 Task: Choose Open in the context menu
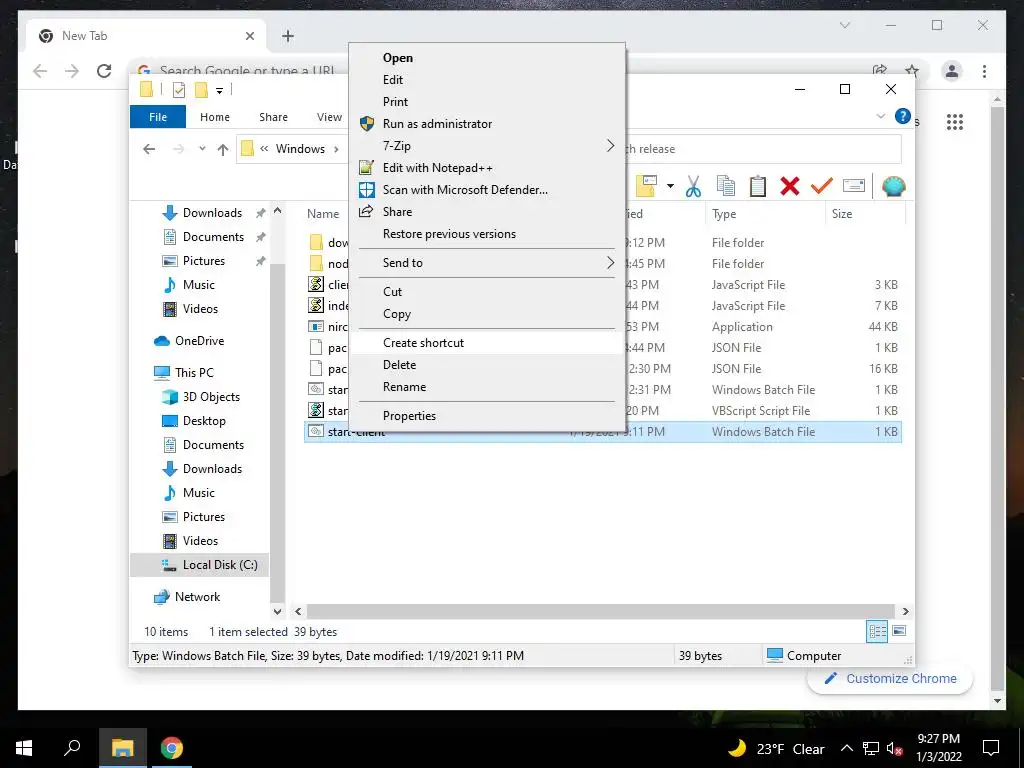488,57
